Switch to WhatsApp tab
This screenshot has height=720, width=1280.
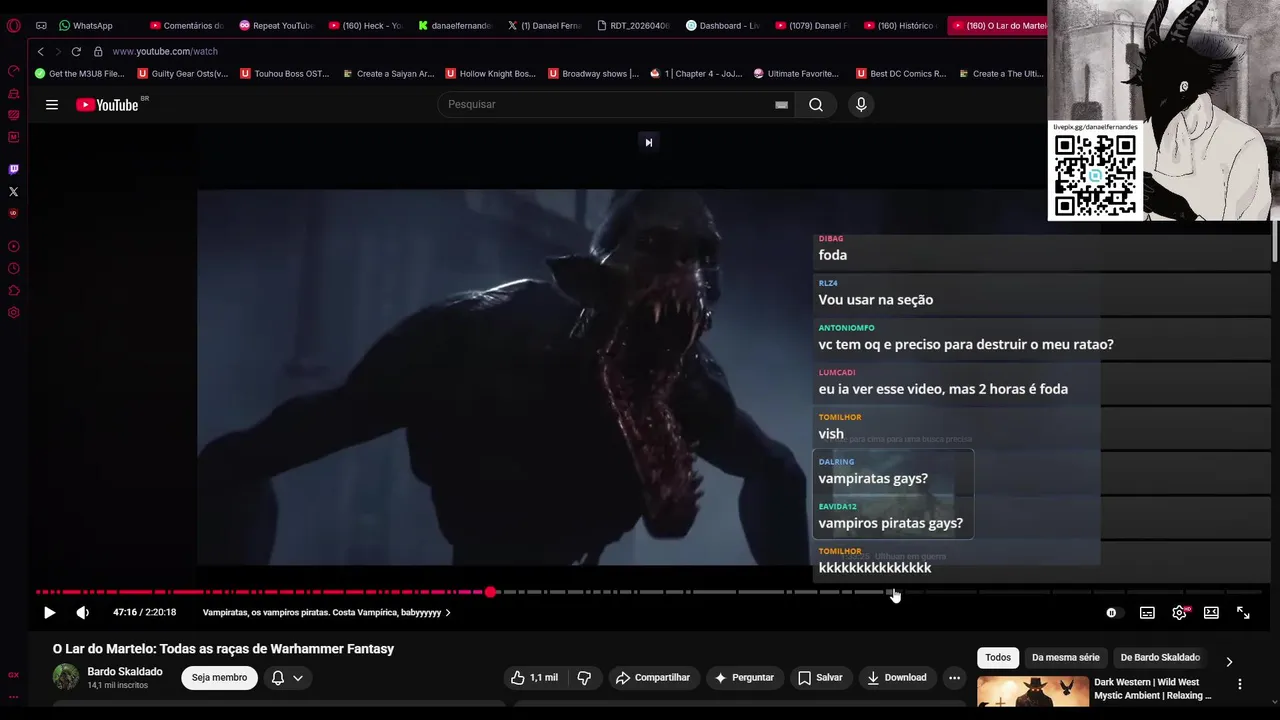(x=85, y=26)
